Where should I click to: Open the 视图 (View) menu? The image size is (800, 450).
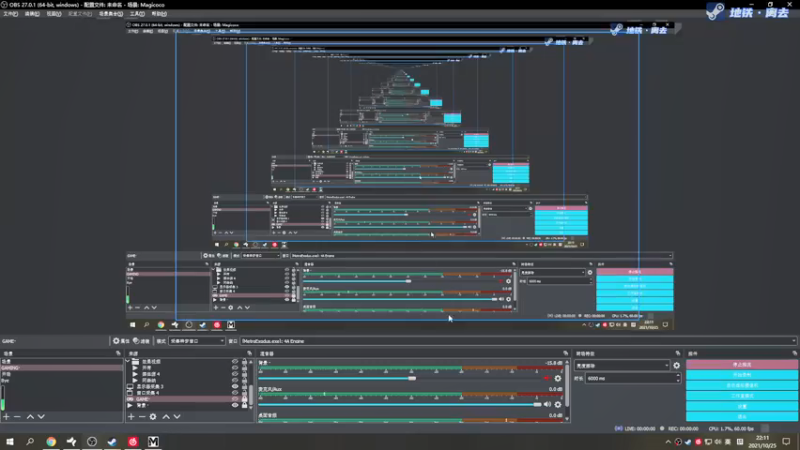coord(54,14)
